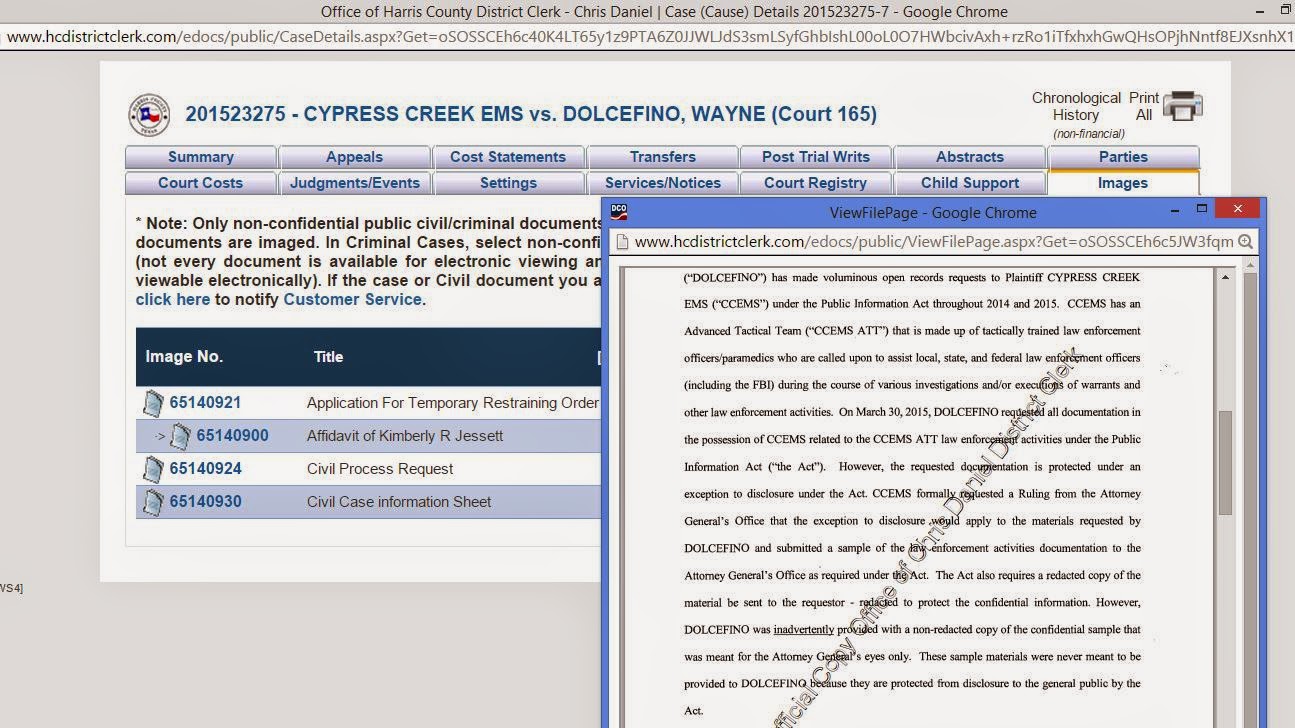Open the Cost Statements tab
1295x728 pixels.
point(508,157)
